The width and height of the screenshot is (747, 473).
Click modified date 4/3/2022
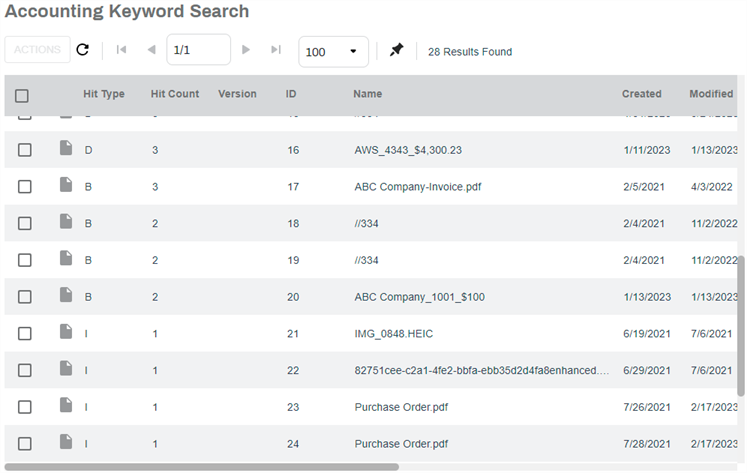tap(712, 187)
